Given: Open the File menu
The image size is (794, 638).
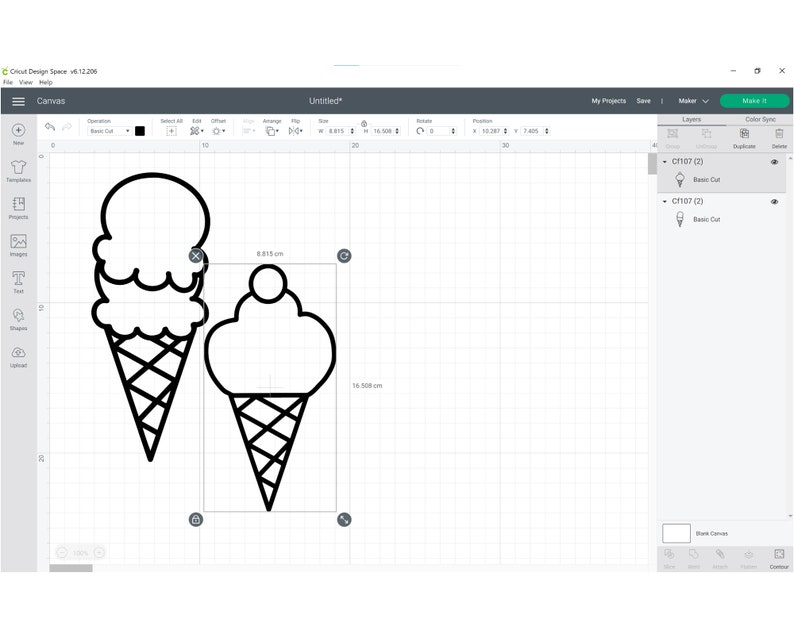Looking at the screenshot, I should click(8, 83).
